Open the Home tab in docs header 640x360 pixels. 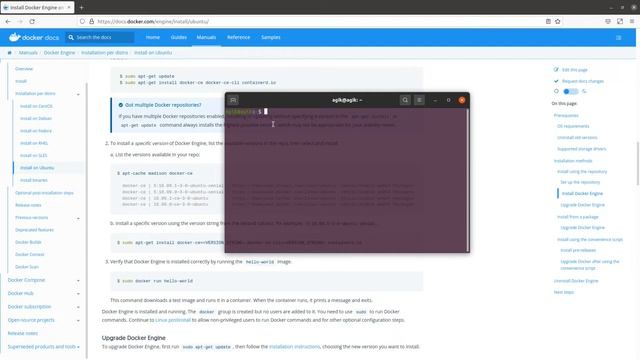coord(153,37)
